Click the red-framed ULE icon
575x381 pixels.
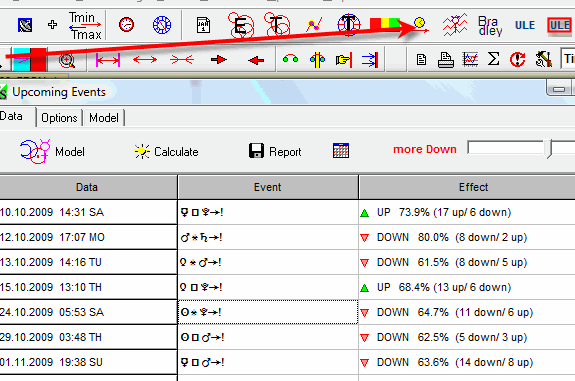559,25
